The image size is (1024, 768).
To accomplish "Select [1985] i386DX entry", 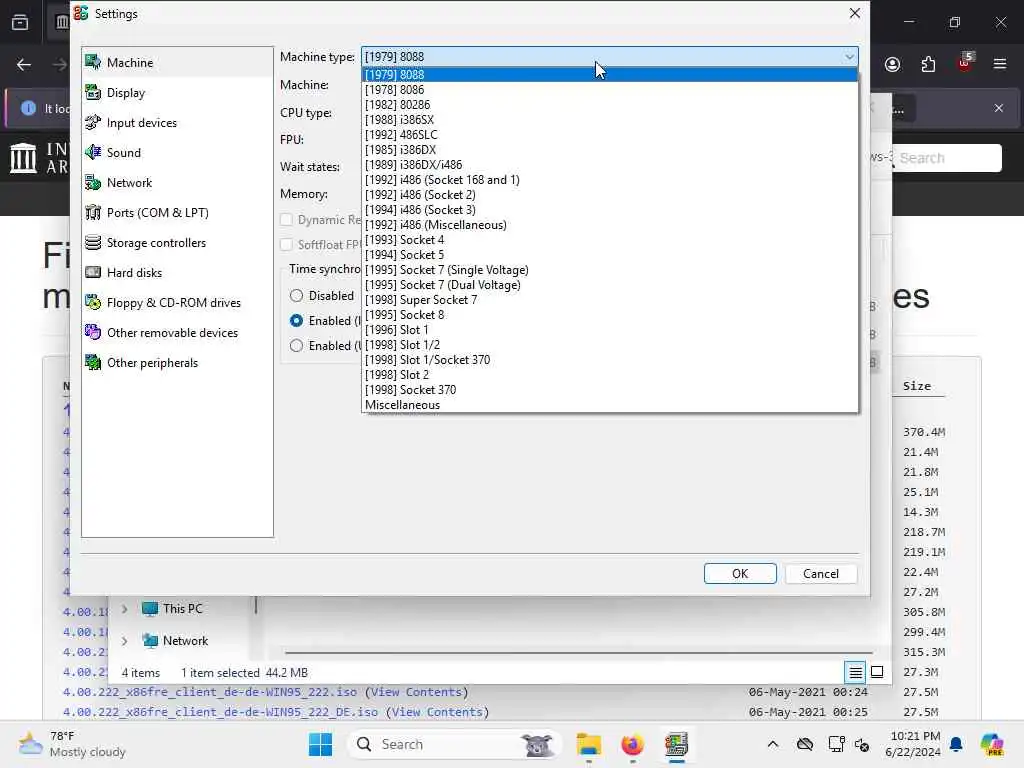I will coord(610,150).
